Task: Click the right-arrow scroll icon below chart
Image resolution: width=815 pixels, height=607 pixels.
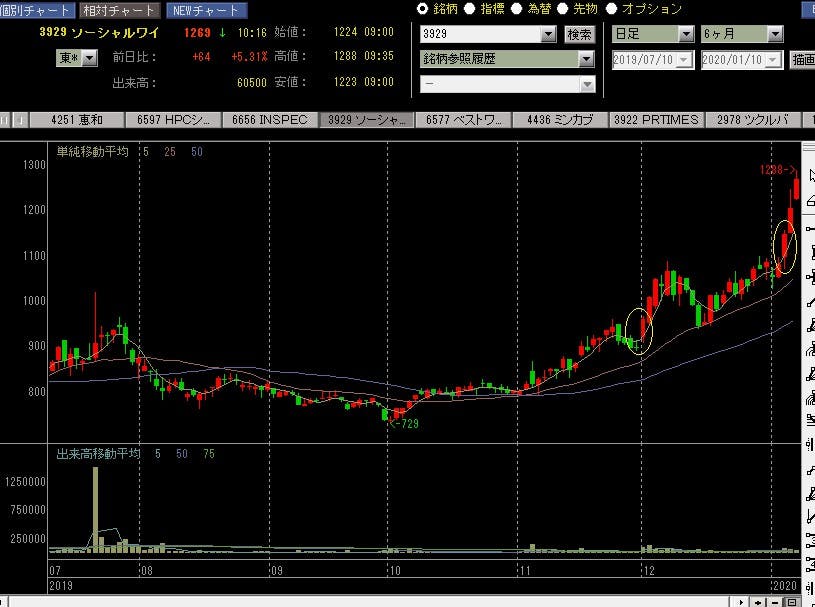Action: click(x=742, y=601)
